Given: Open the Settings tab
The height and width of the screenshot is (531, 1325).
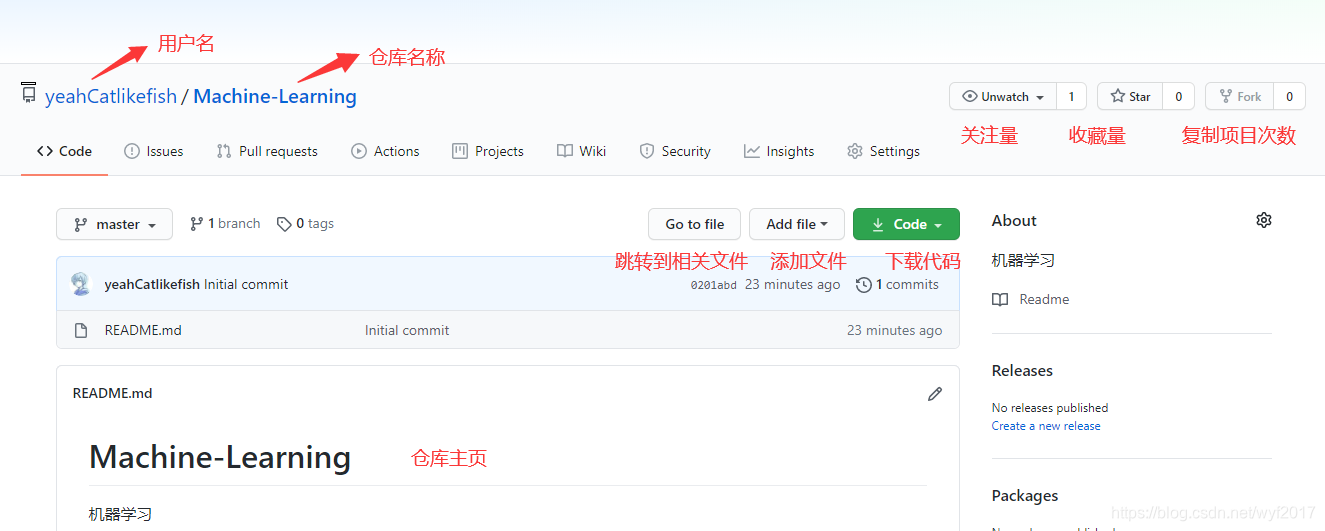Looking at the screenshot, I should coord(883,151).
